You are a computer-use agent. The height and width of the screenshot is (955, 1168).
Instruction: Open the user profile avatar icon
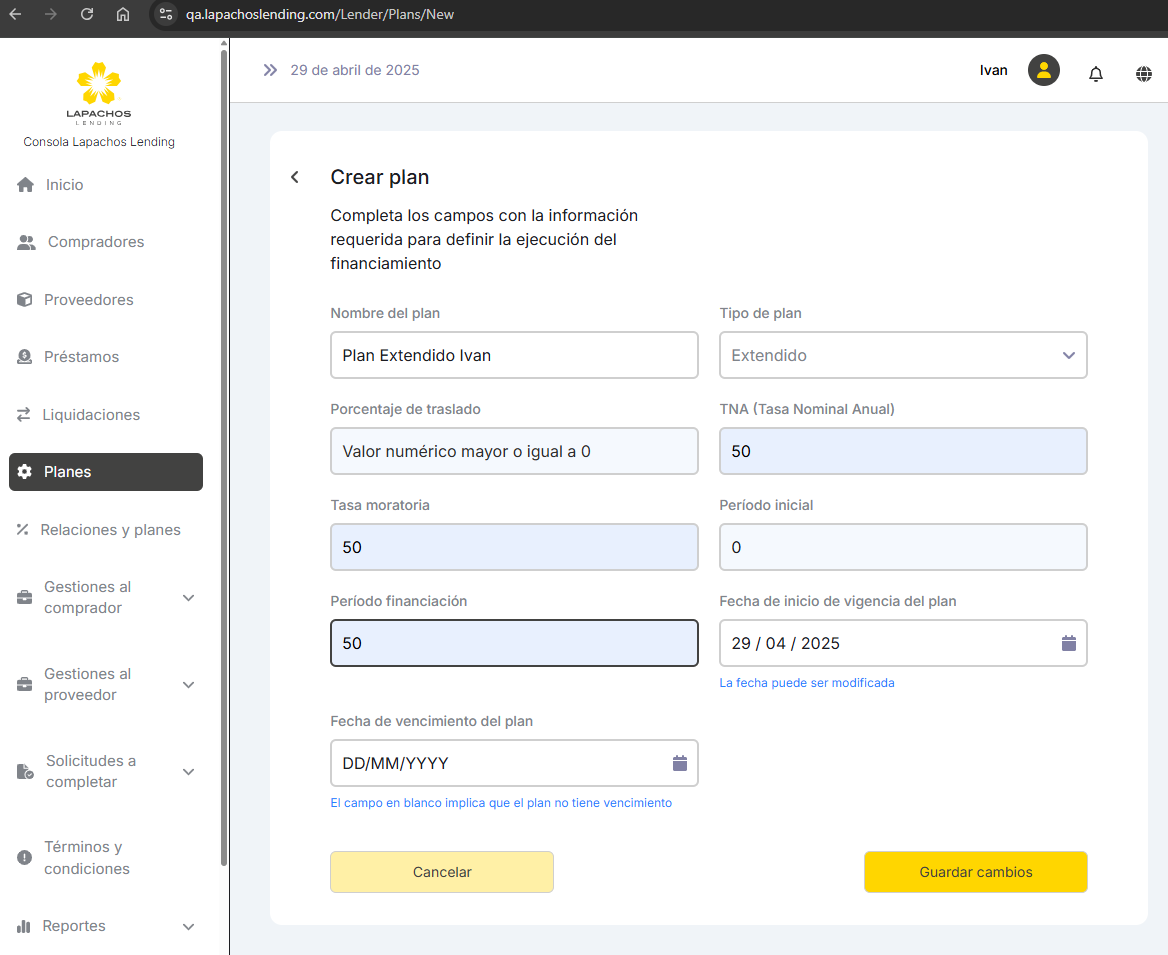1043,70
